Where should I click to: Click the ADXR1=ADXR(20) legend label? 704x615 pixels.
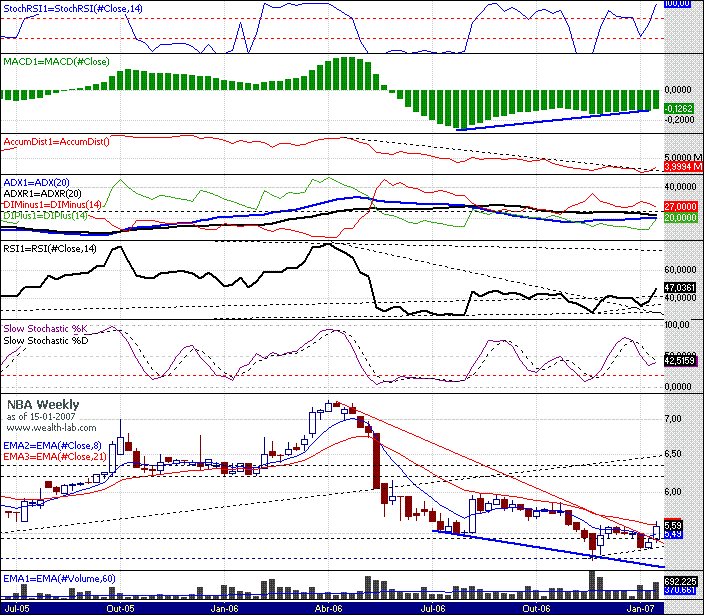point(42,193)
